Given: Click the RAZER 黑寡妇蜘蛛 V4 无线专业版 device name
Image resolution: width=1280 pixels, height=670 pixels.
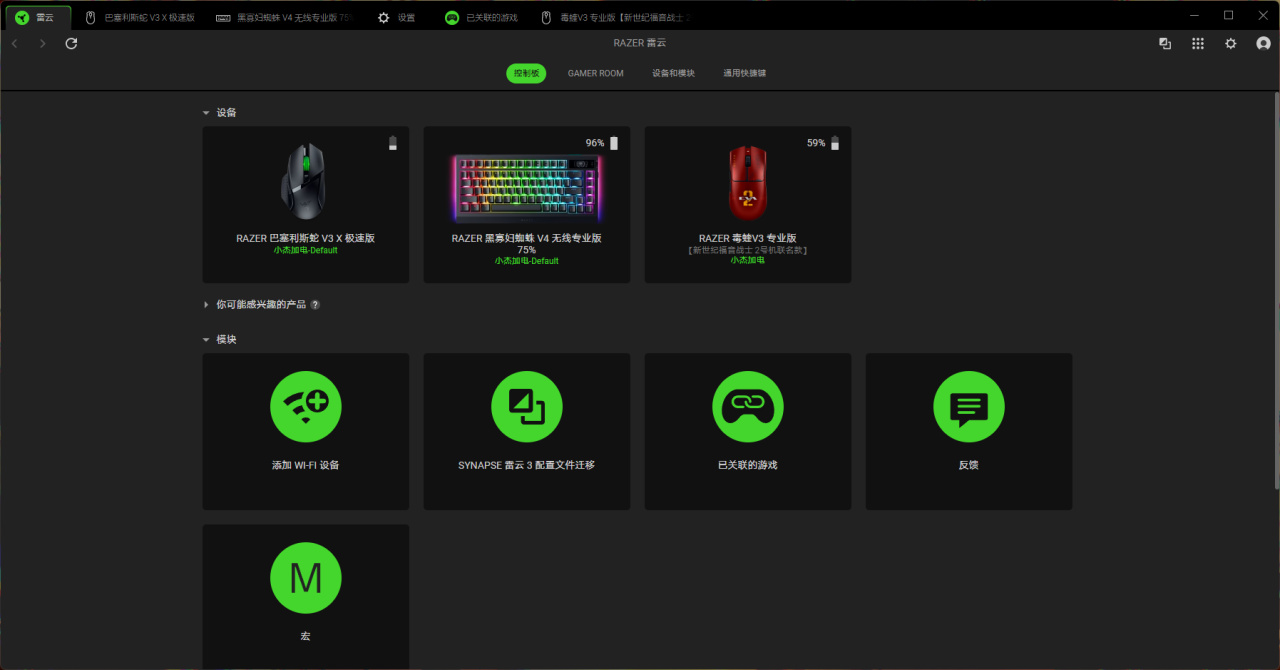Looking at the screenshot, I should click(x=527, y=239).
